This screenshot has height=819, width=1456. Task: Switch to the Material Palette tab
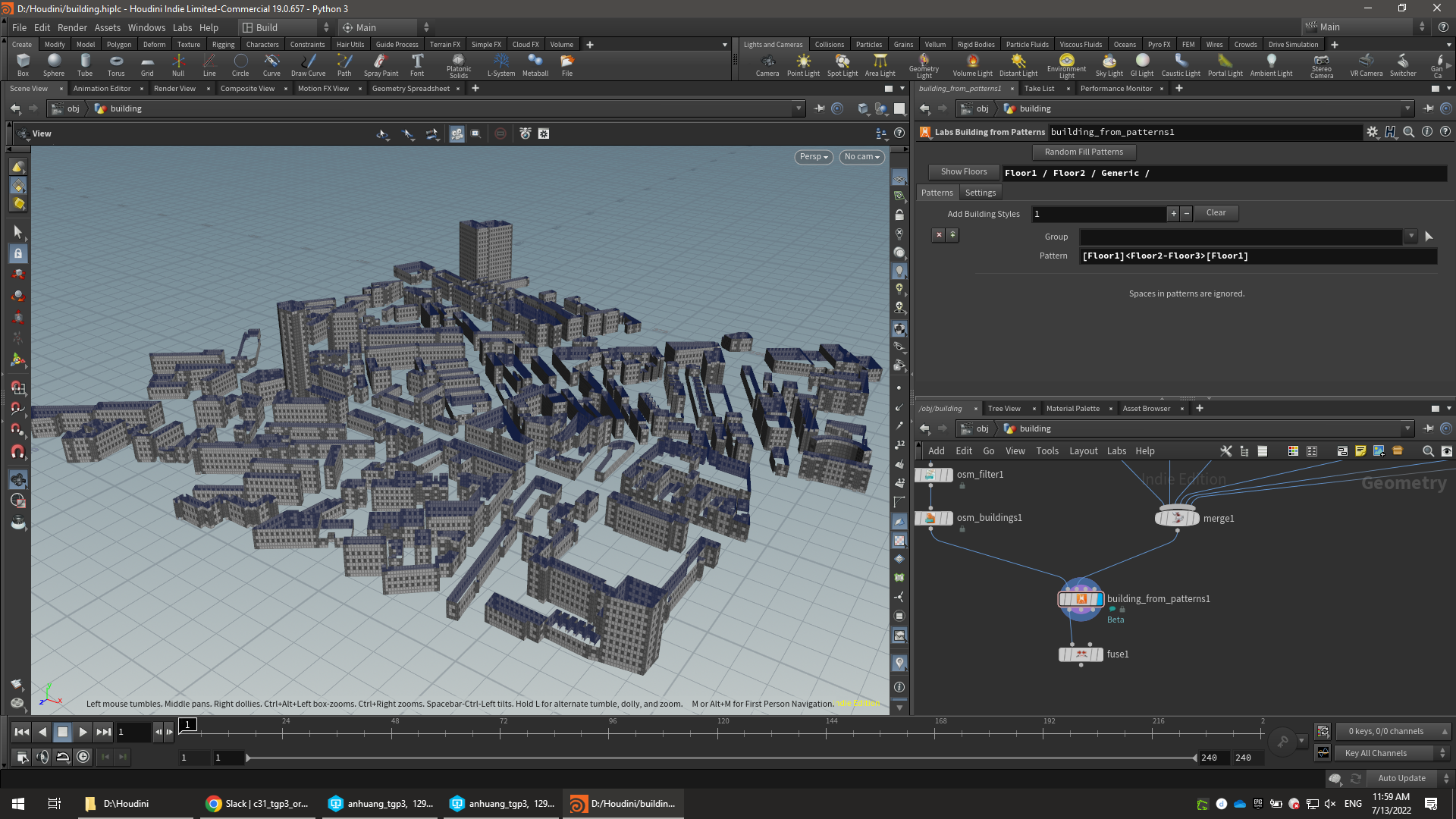pyautogui.click(x=1072, y=408)
